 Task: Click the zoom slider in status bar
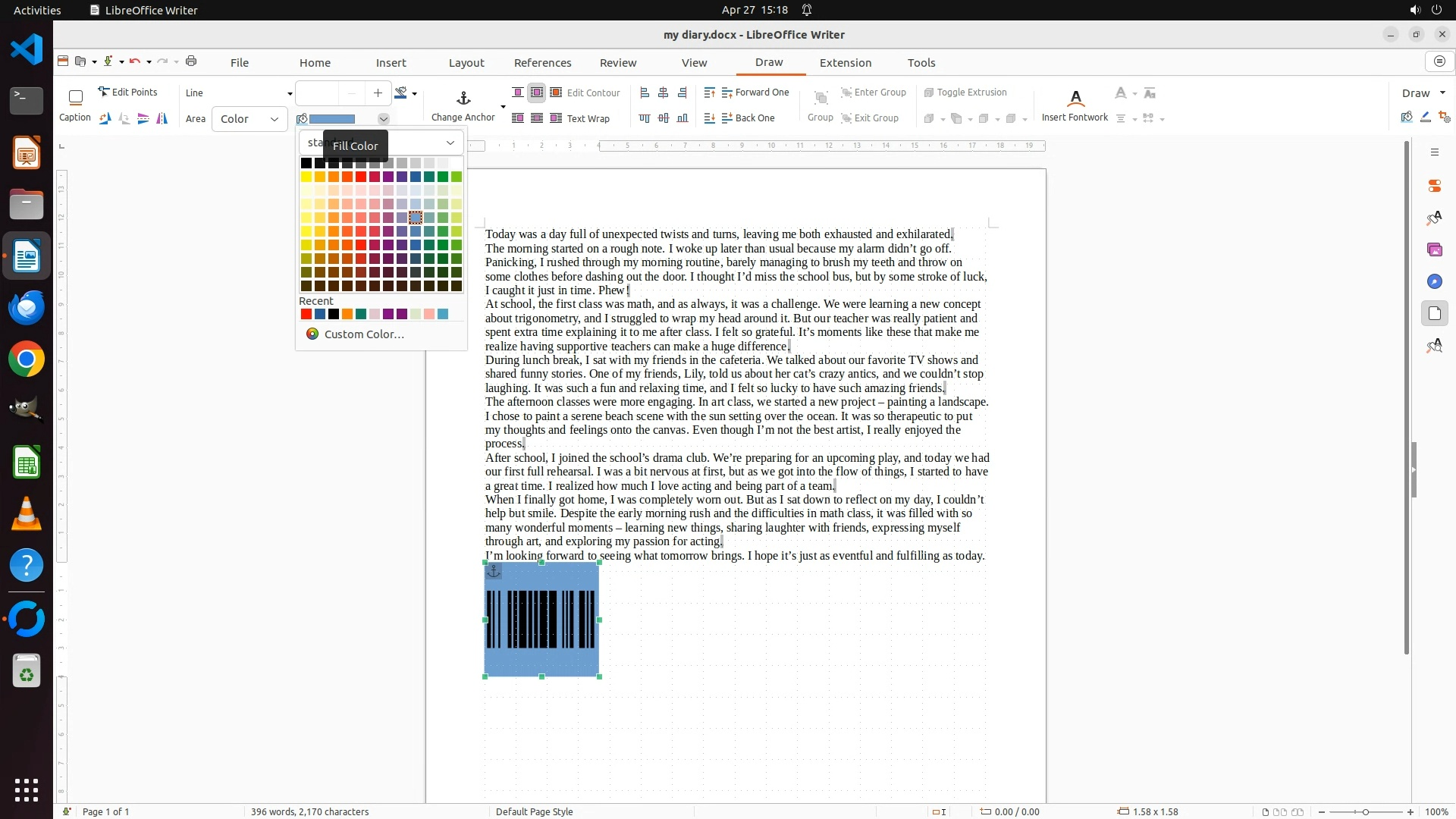point(1365,811)
